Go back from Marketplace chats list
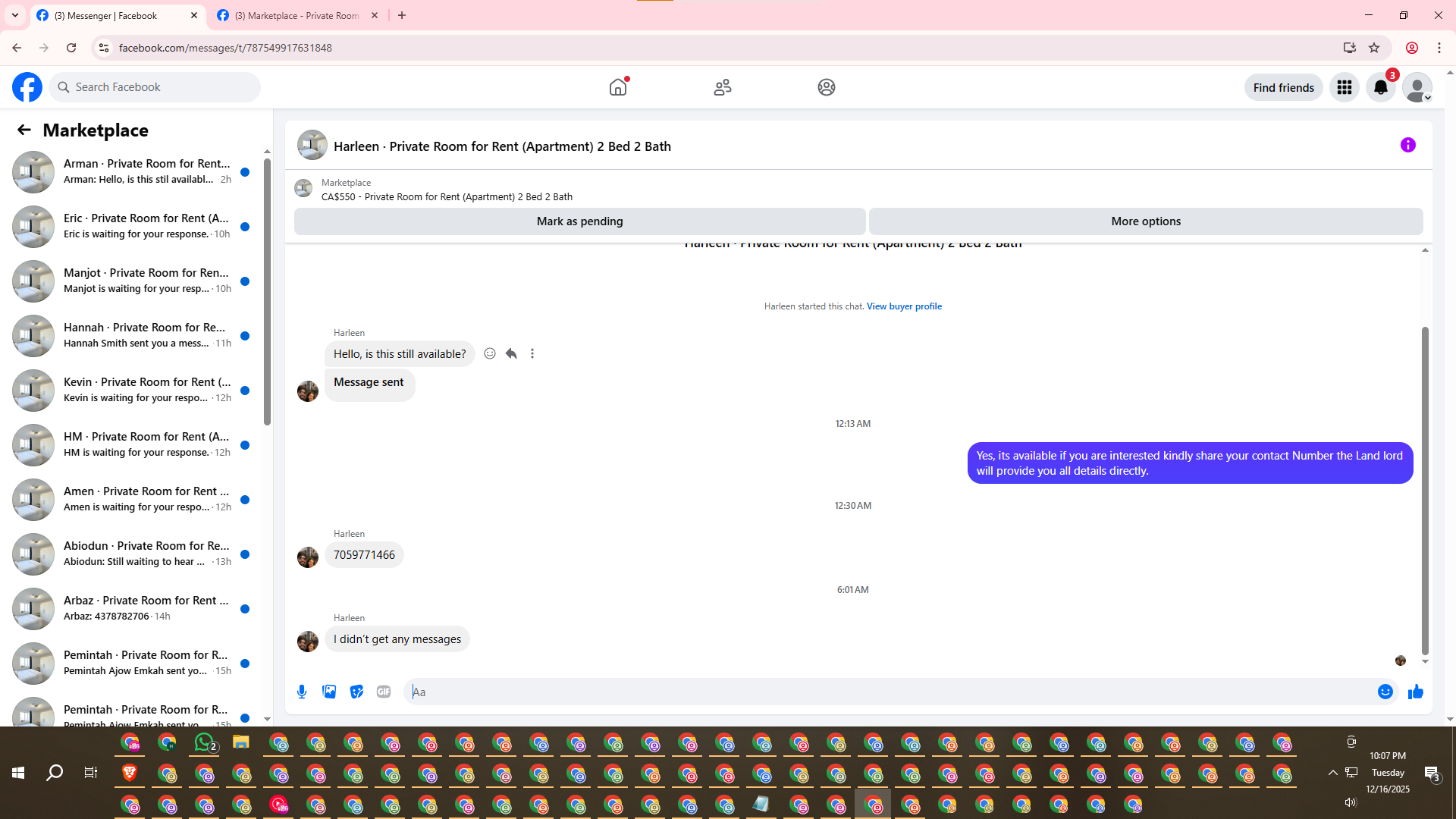Viewport: 1456px width, 819px height. coord(24,130)
